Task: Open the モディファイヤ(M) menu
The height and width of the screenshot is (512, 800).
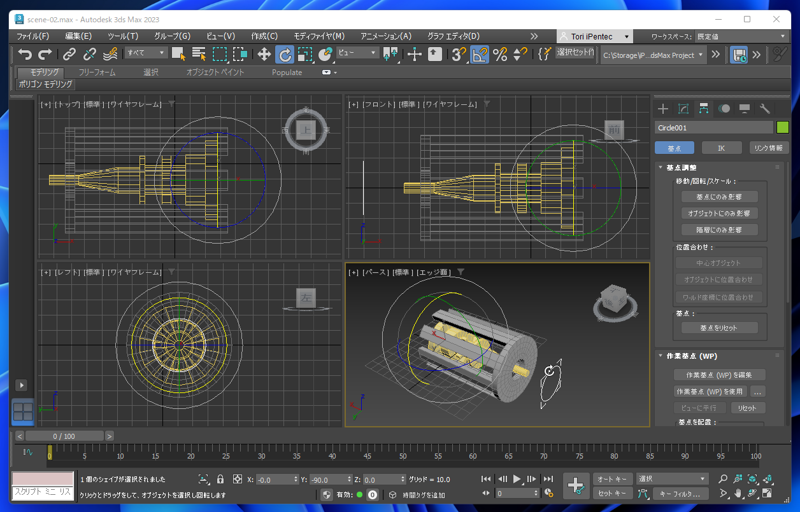Action: (x=319, y=36)
